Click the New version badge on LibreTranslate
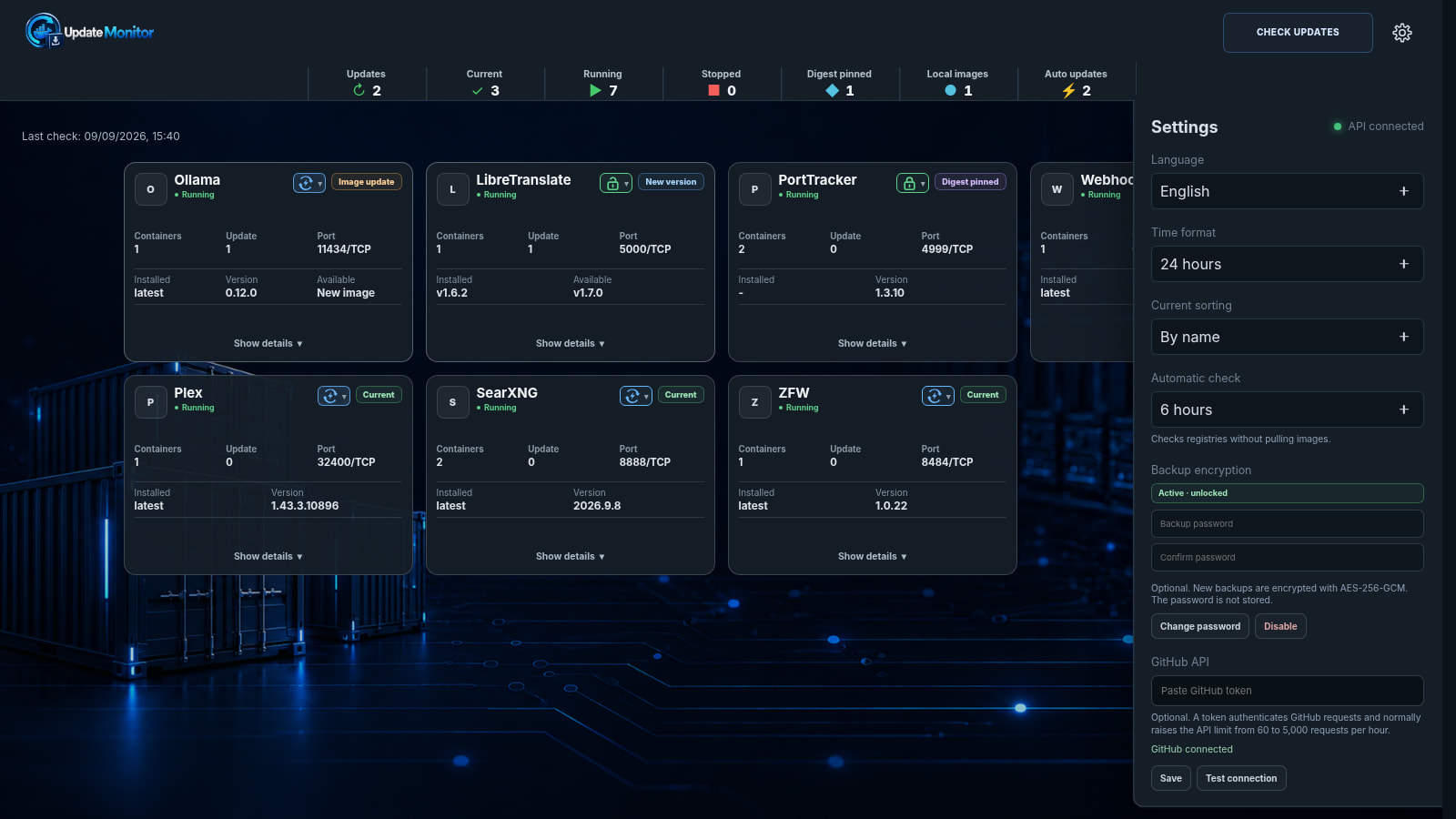This screenshot has height=819, width=1456. tap(671, 182)
